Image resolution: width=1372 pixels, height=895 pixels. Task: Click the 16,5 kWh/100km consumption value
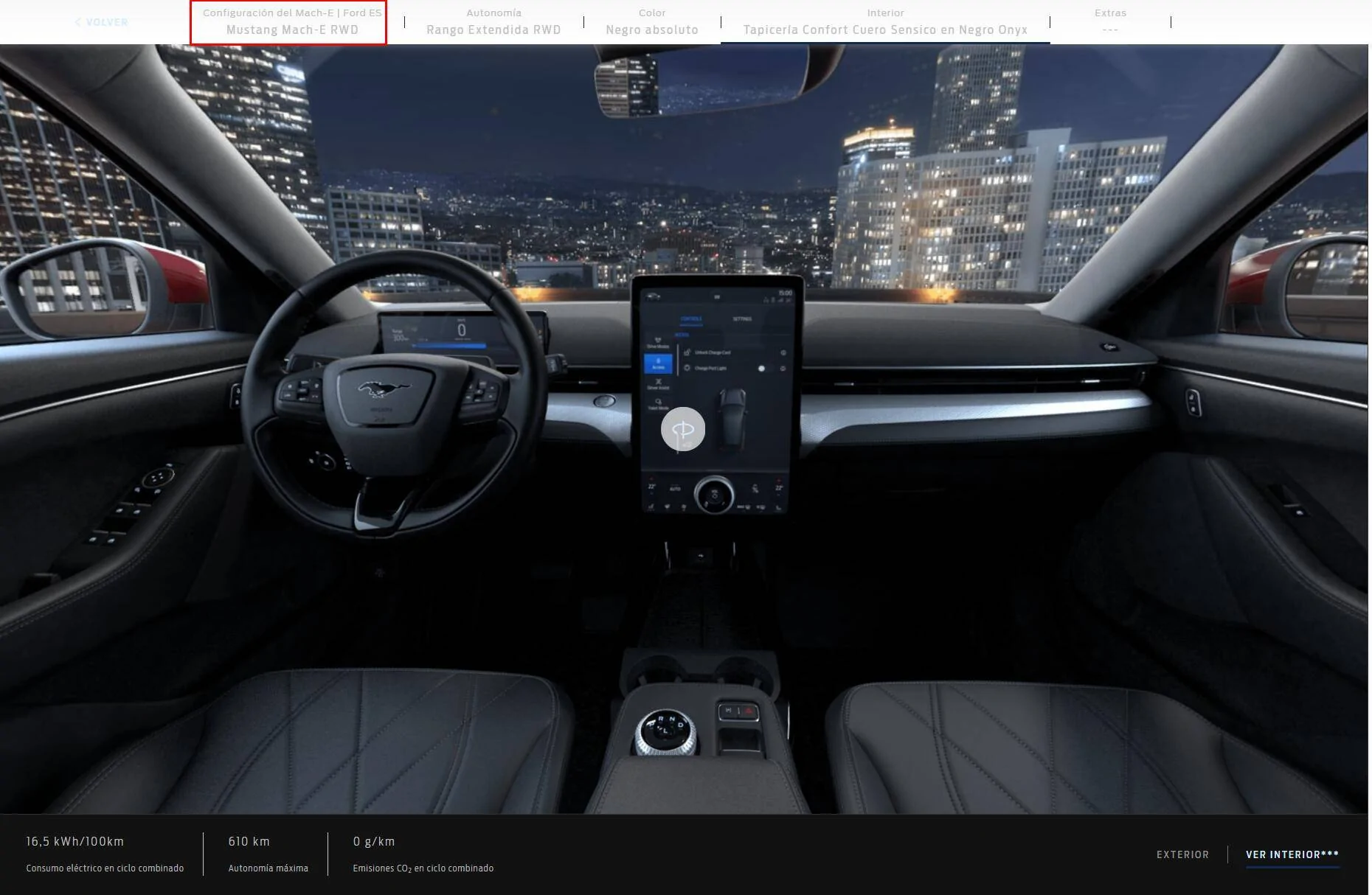click(75, 841)
